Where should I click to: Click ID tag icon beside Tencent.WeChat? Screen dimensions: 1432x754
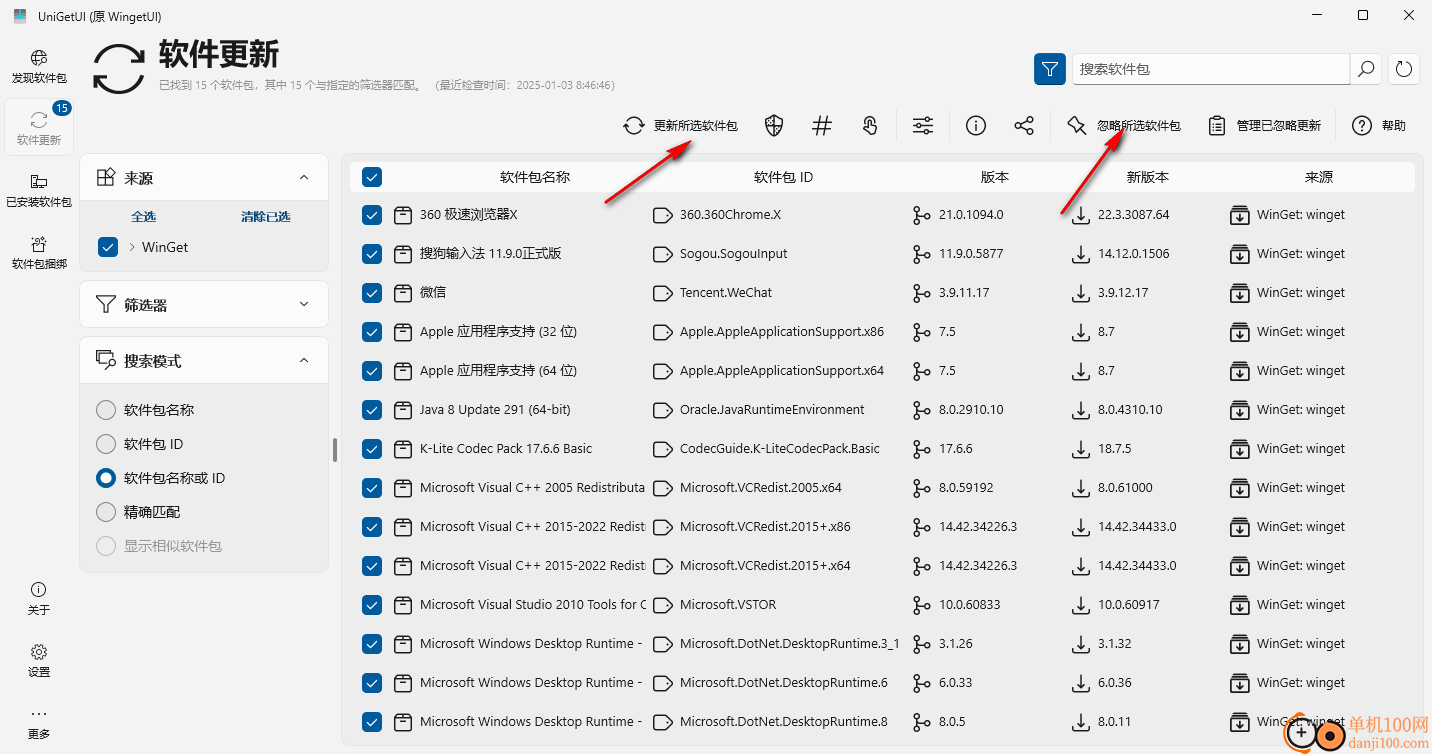[662, 292]
